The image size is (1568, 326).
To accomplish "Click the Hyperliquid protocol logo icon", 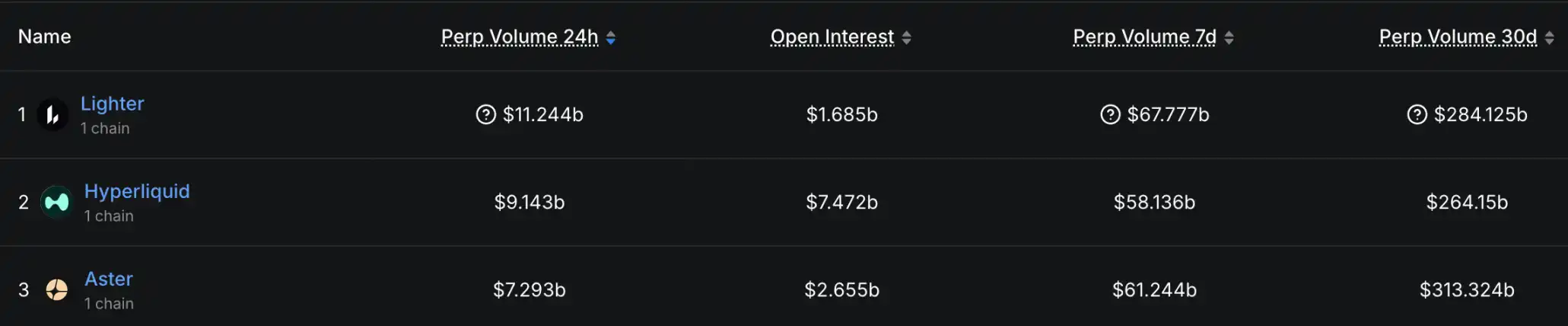I will (x=56, y=202).
